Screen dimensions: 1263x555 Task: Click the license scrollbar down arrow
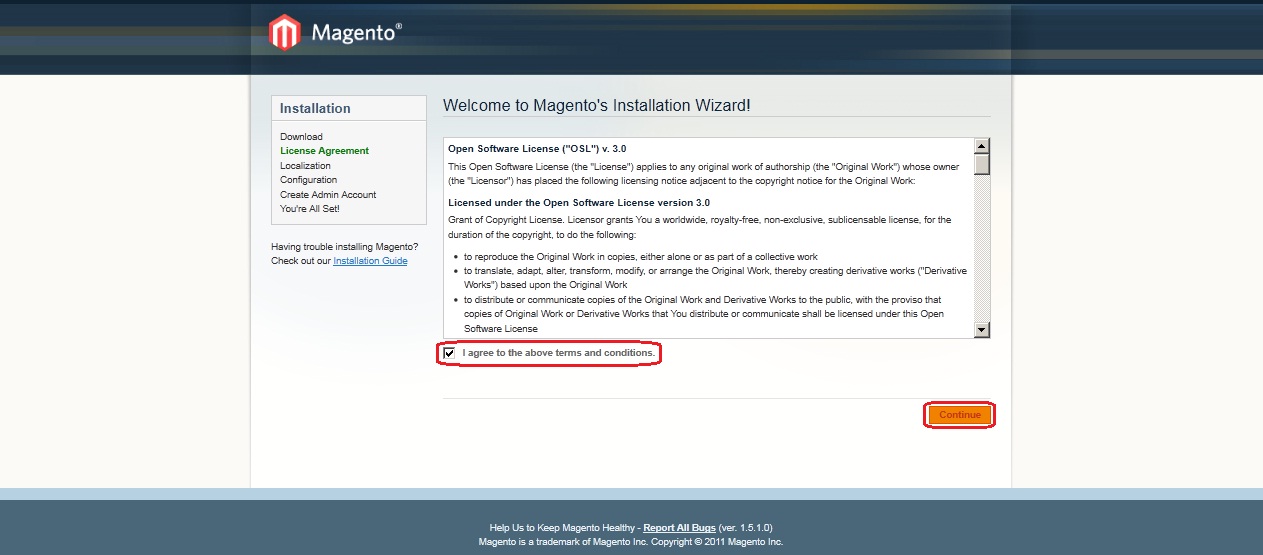982,330
